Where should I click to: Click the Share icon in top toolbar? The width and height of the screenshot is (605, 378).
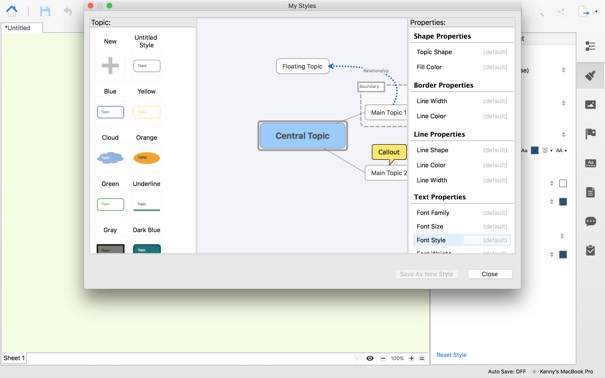pos(561,12)
